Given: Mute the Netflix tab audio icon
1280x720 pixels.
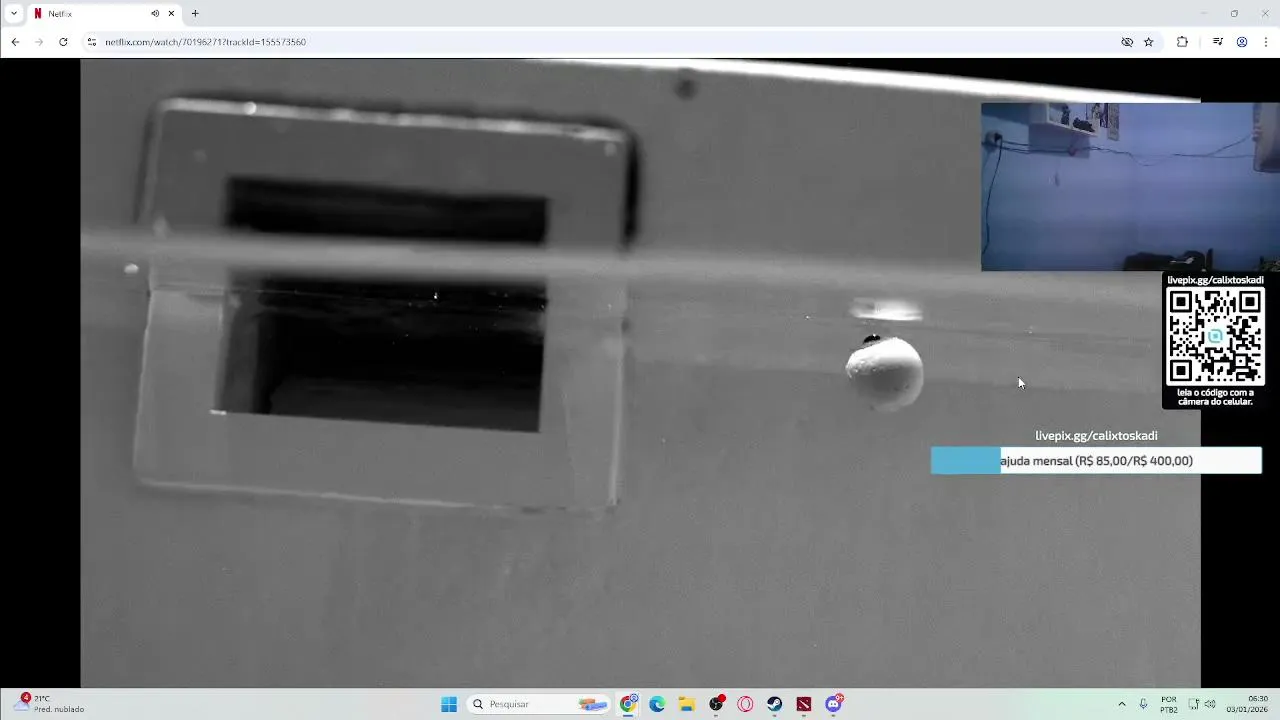Looking at the screenshot, I should coord(155,14).
